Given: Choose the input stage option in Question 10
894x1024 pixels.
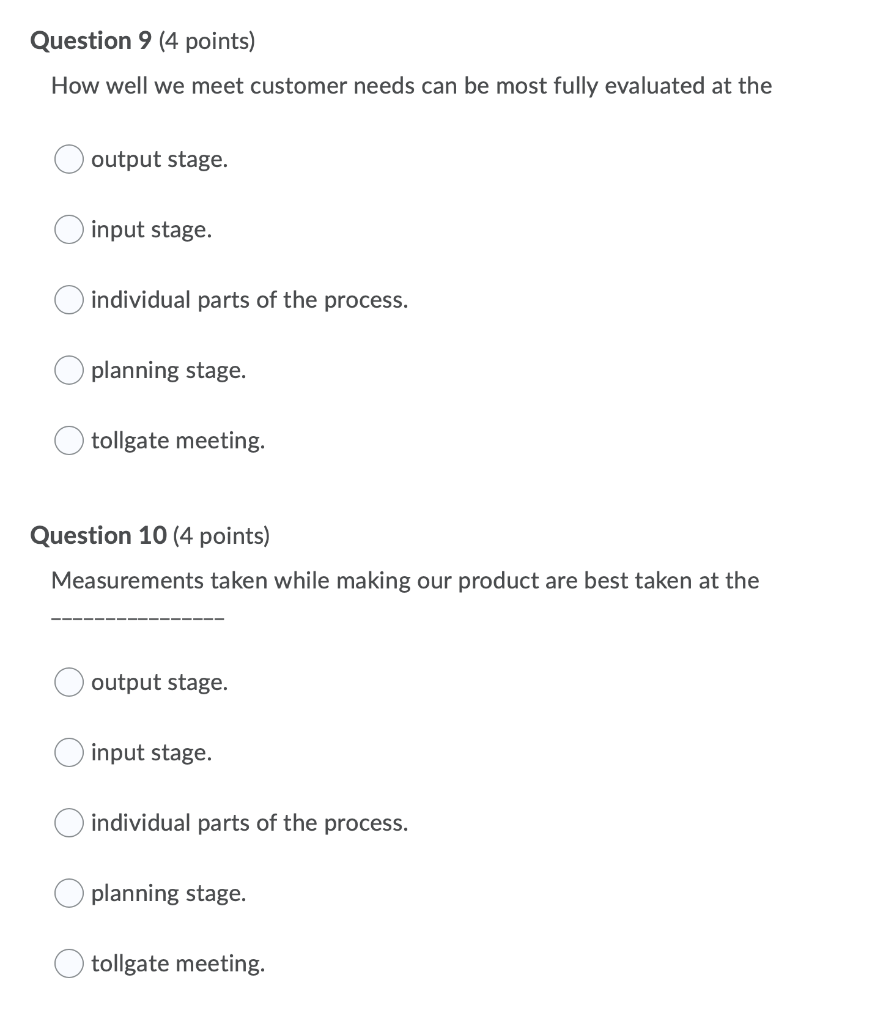Looking at the screenshot, I should [x=68, y=752].
